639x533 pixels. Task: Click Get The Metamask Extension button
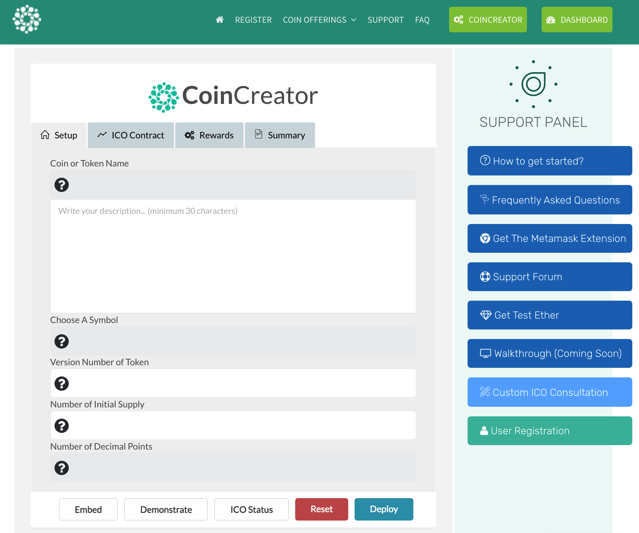[x=550, y=238]
